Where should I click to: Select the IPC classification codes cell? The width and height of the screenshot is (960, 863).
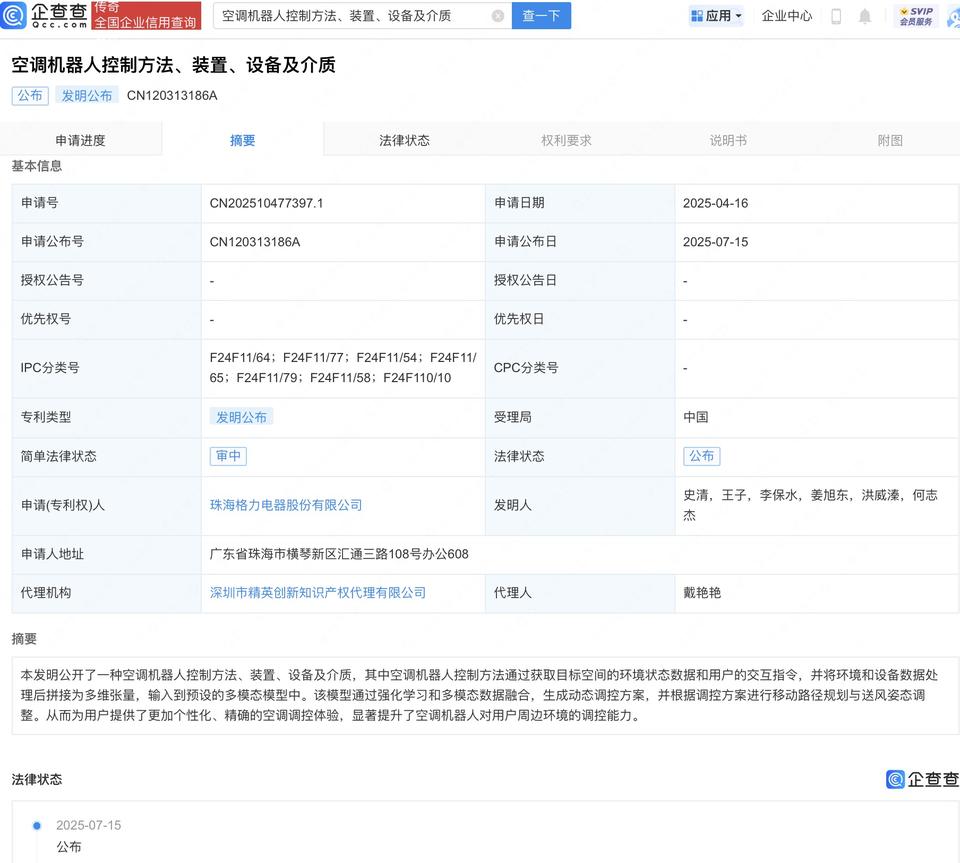tap(343, 368)
